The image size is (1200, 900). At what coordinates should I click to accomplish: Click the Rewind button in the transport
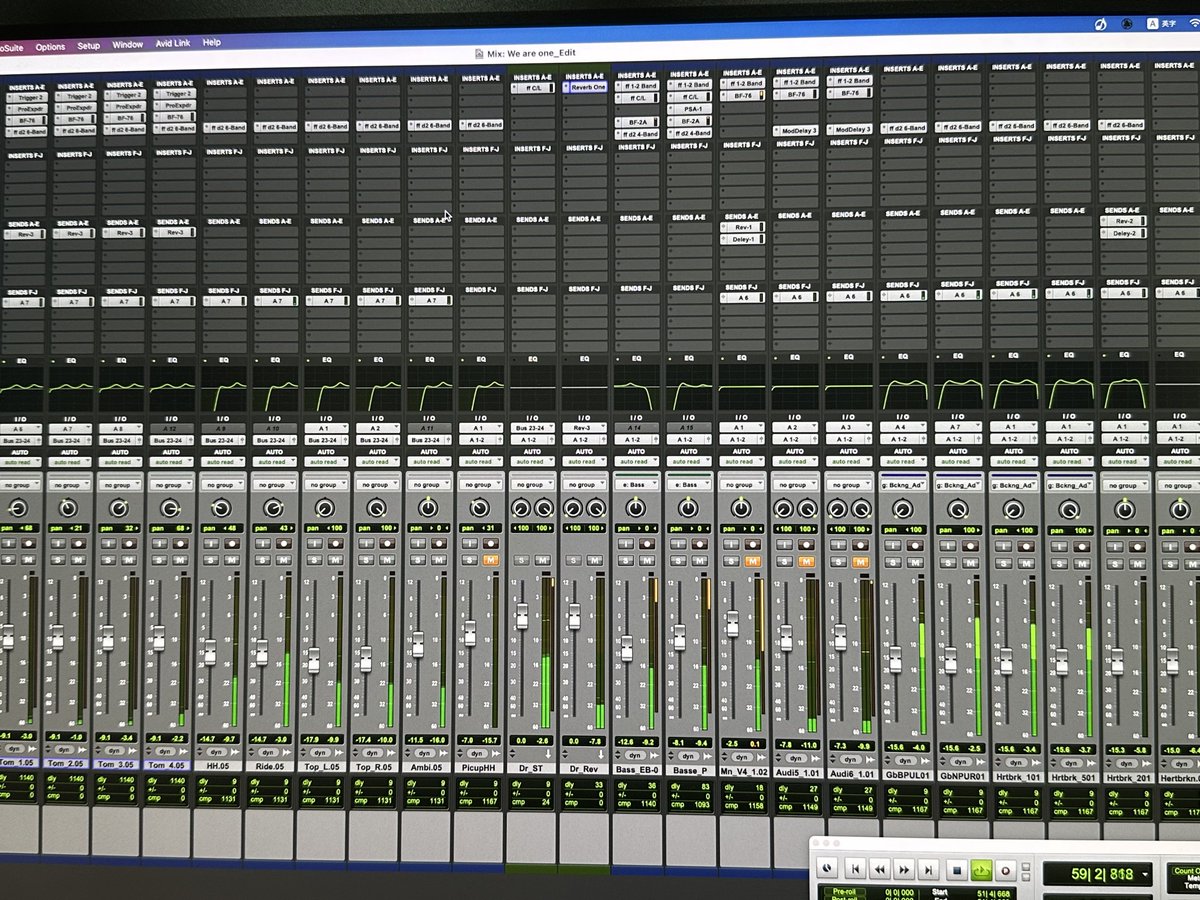click(x=880, y=869)
